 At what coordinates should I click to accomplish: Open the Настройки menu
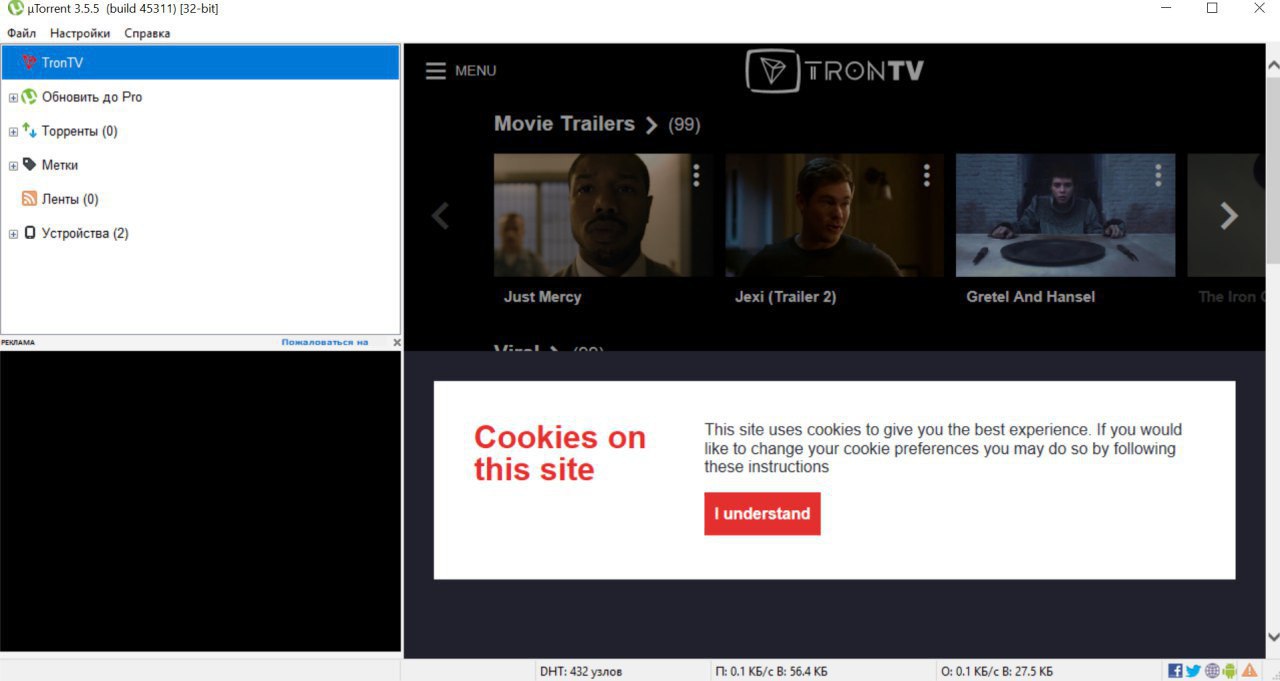80,33
